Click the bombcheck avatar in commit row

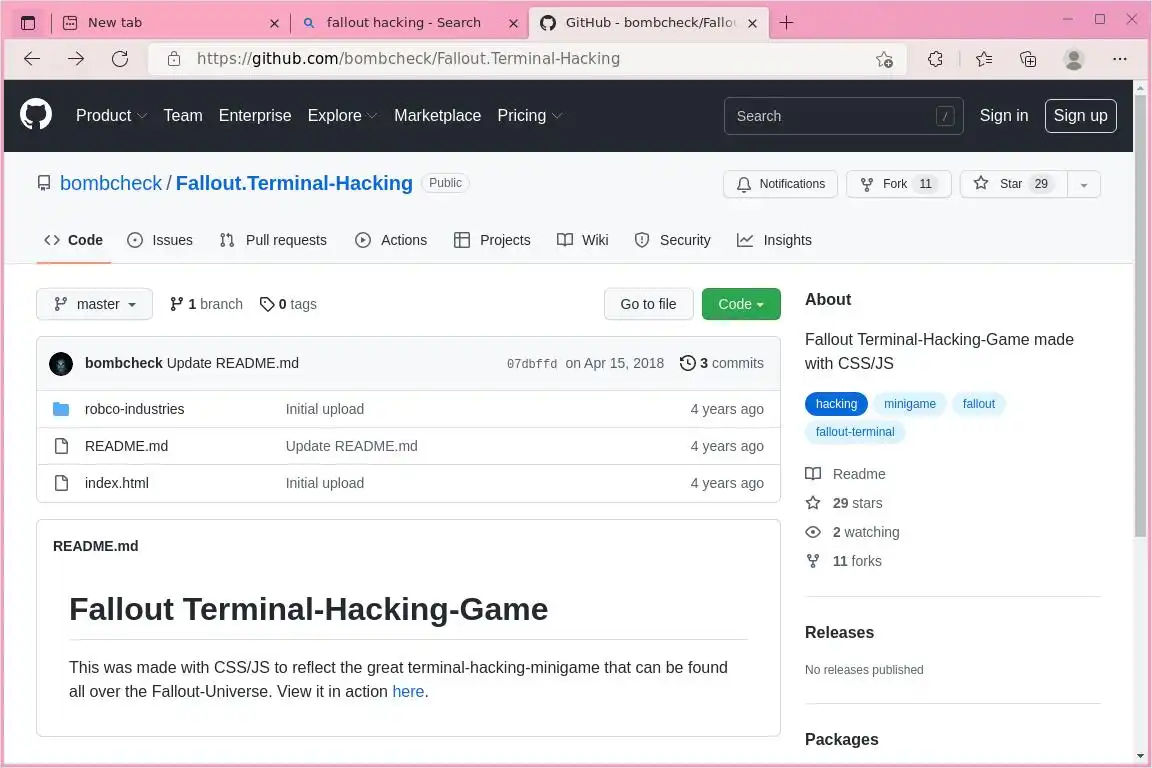[x=61, y=363]
